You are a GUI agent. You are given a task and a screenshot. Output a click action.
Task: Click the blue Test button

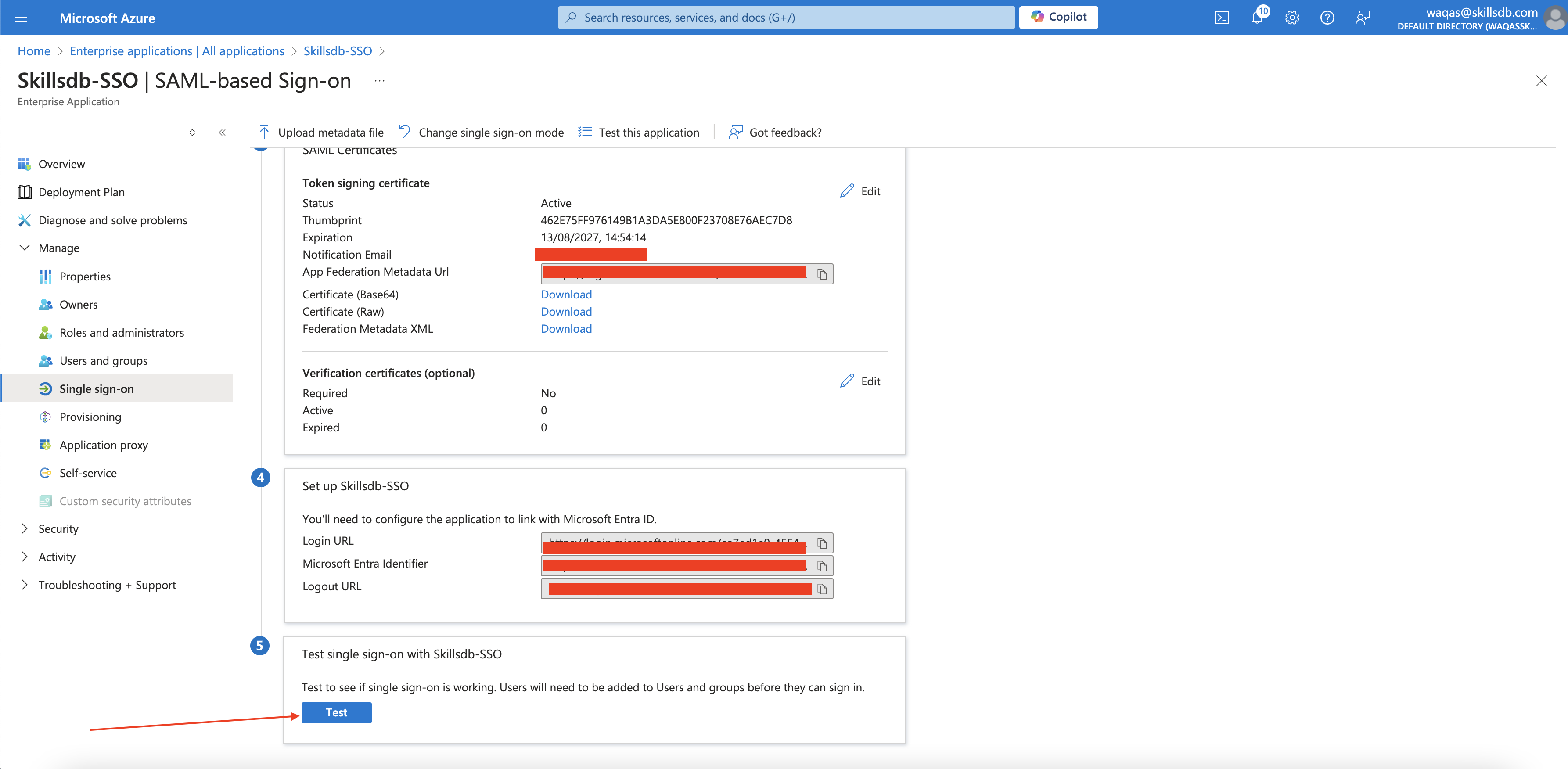pyautogui.click(x=336, y=712)
